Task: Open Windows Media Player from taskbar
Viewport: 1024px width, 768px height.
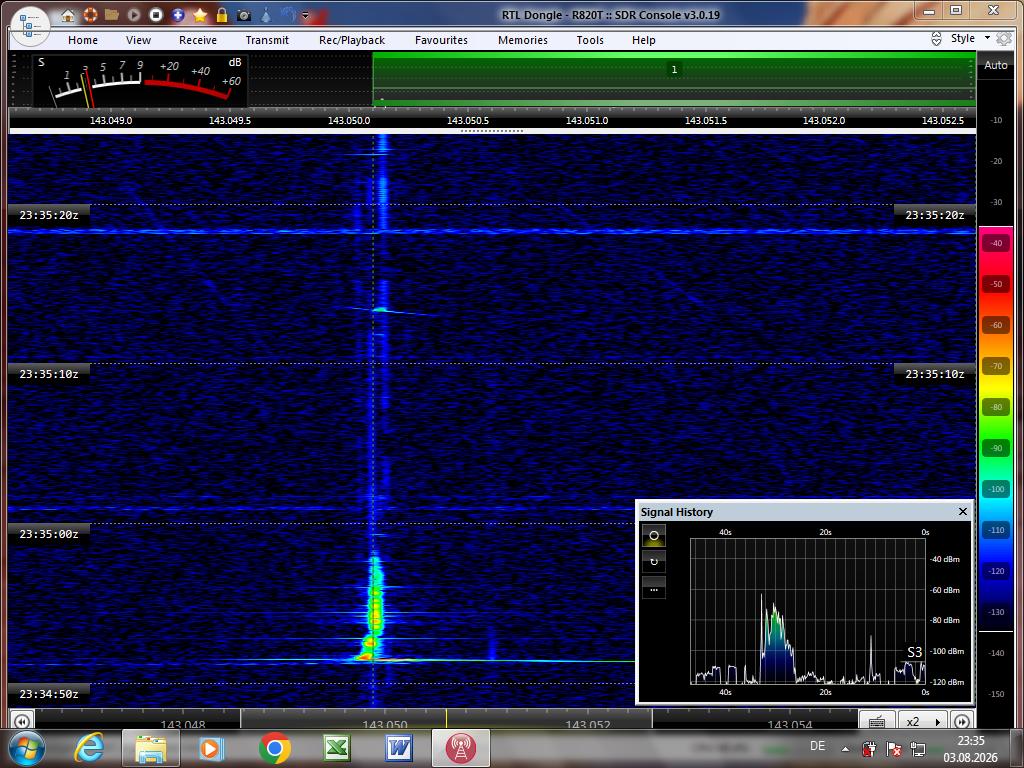Action: click(212, 748)
